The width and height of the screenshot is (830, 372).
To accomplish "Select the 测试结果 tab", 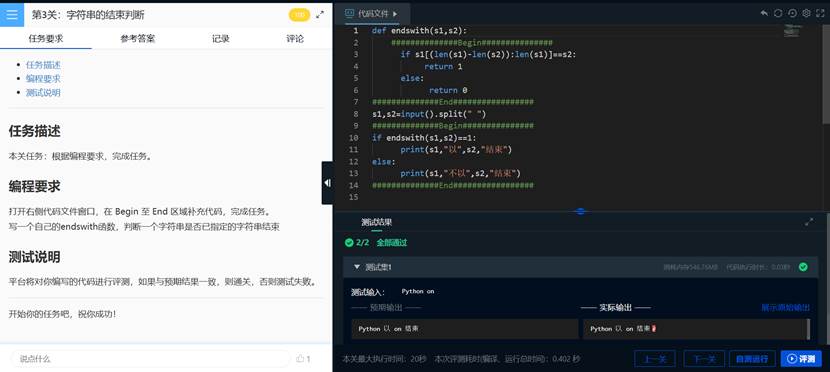I will click(x=376, y=222).
